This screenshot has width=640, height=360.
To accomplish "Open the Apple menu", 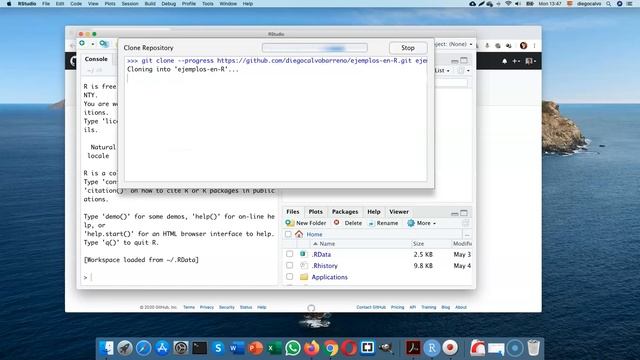I will click(9, 4).
